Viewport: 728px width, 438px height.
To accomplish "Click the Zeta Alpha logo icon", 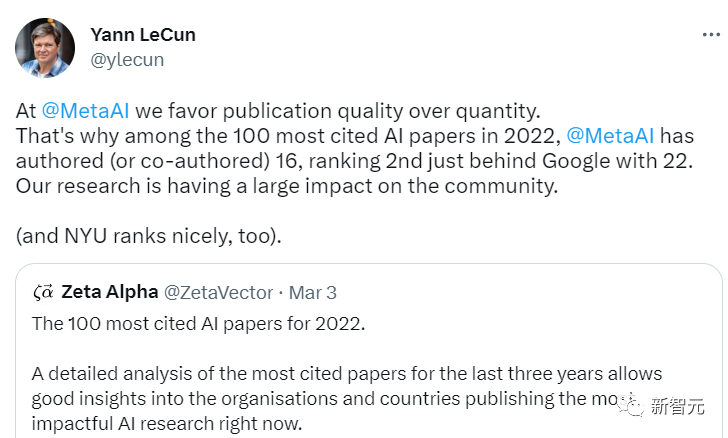I will coord(43,292).
